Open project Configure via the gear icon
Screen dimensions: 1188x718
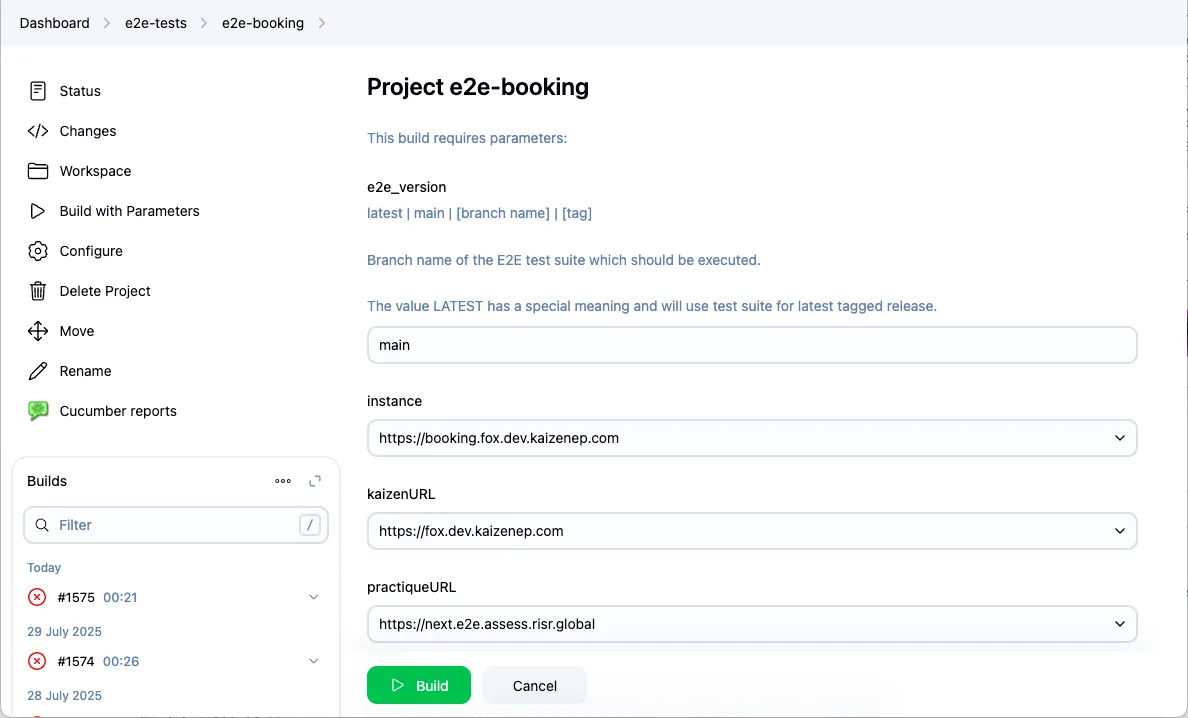pyautogui.click(x=37, y=251)
